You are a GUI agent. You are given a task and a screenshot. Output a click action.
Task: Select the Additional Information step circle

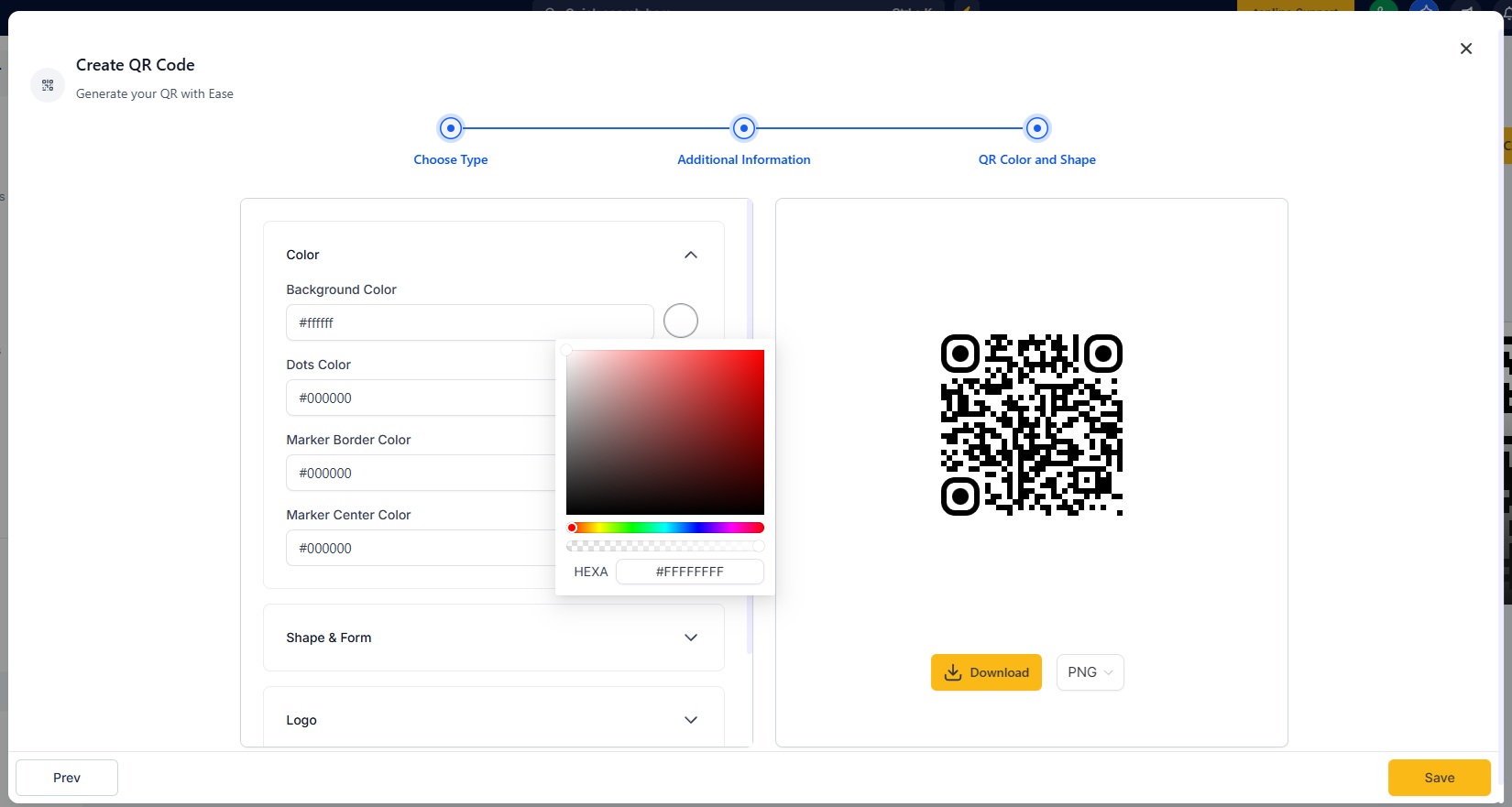[744, 128]
